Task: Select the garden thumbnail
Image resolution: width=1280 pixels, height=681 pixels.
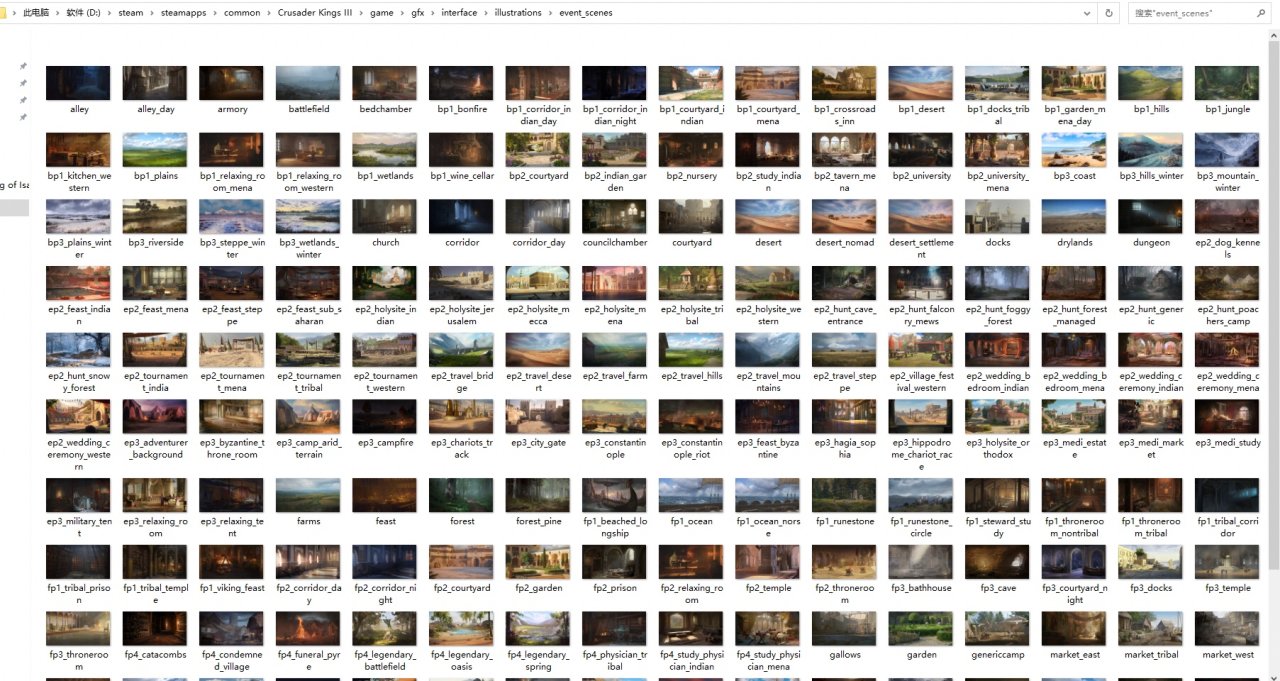Action: 921,629
